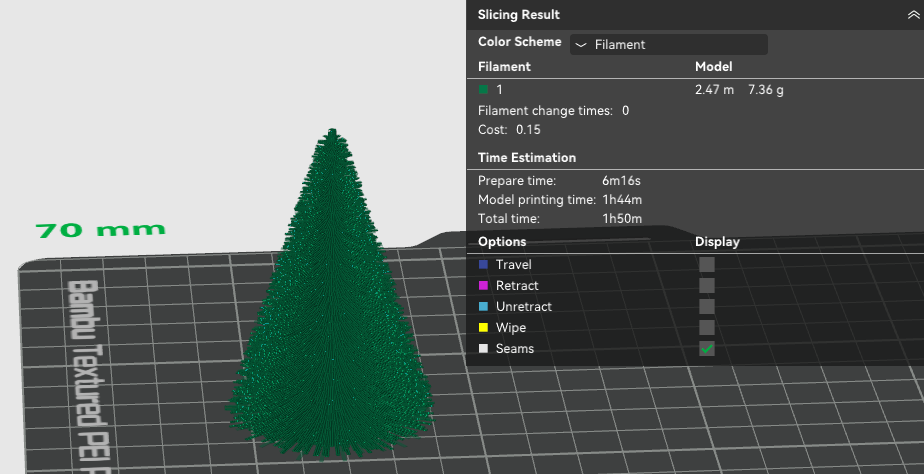Click the Cost value 0.15
This screenshot has height=474, width=924.
point(528,130)
